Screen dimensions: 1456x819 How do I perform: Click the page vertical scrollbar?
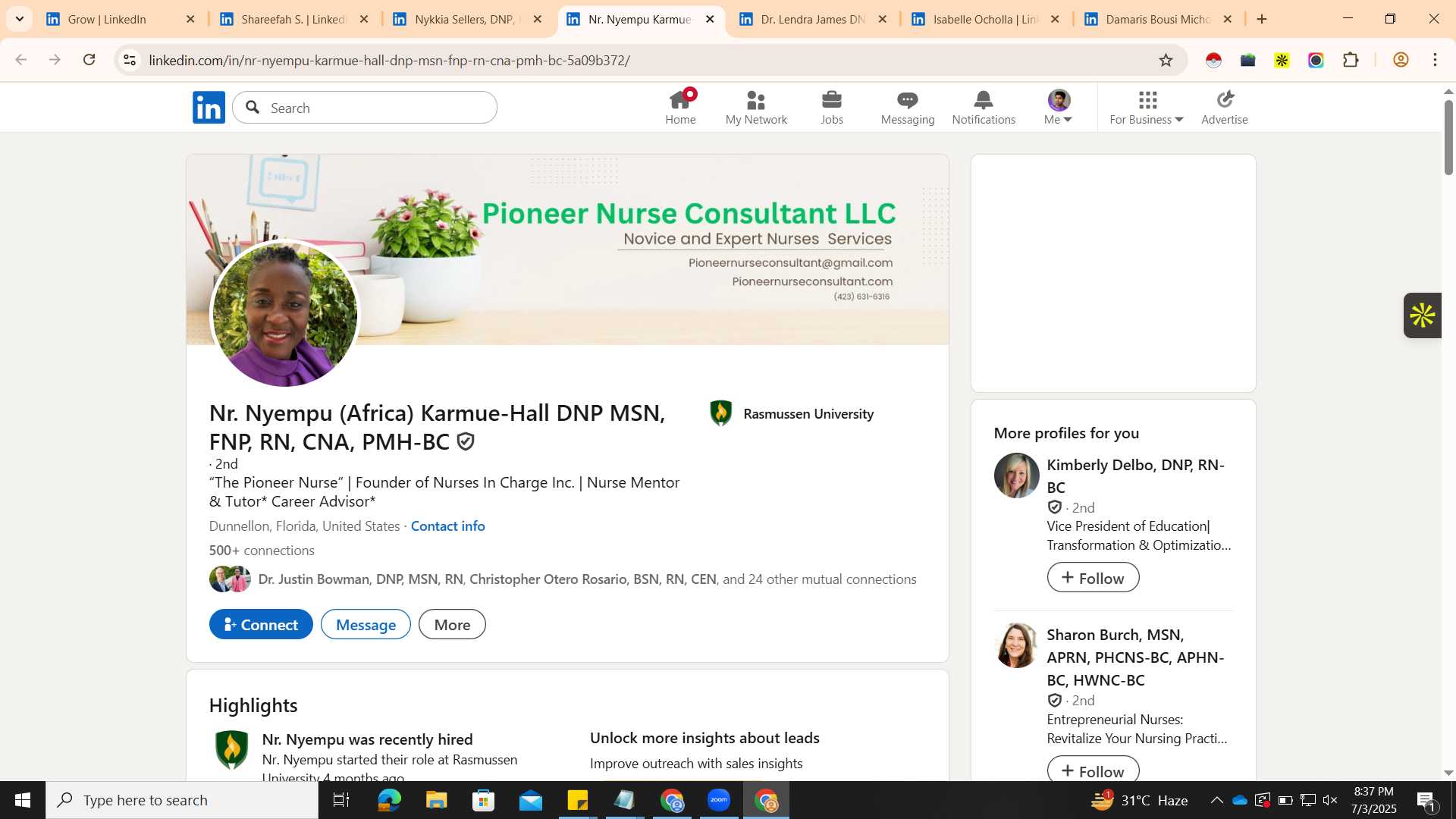pos(1448,137)
